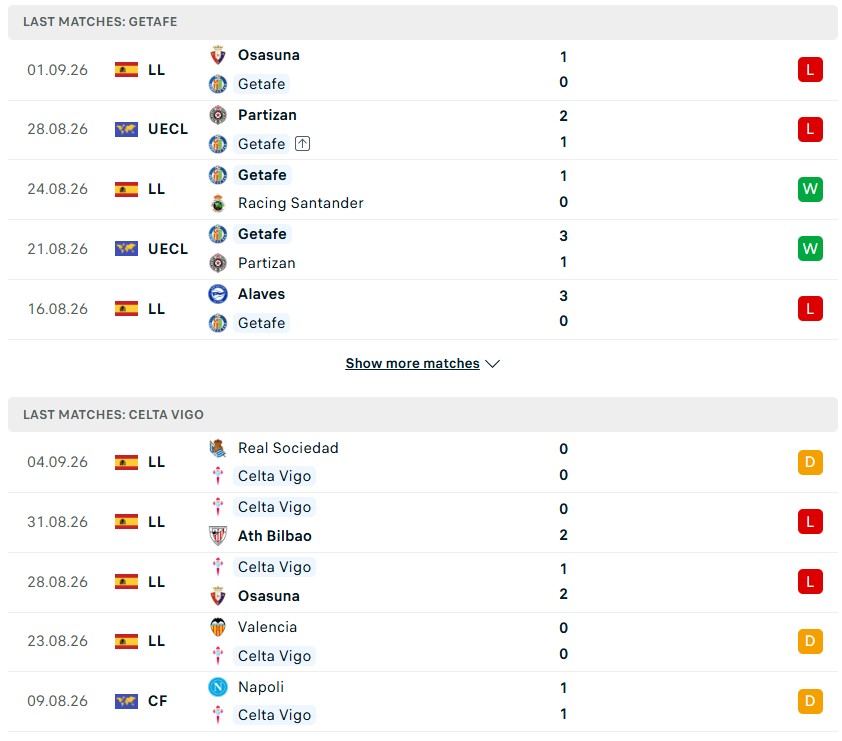Click the Partizan crest in the 28.08.26 match
This screenshot has width=842, height=741.
(x=217, y=115)
